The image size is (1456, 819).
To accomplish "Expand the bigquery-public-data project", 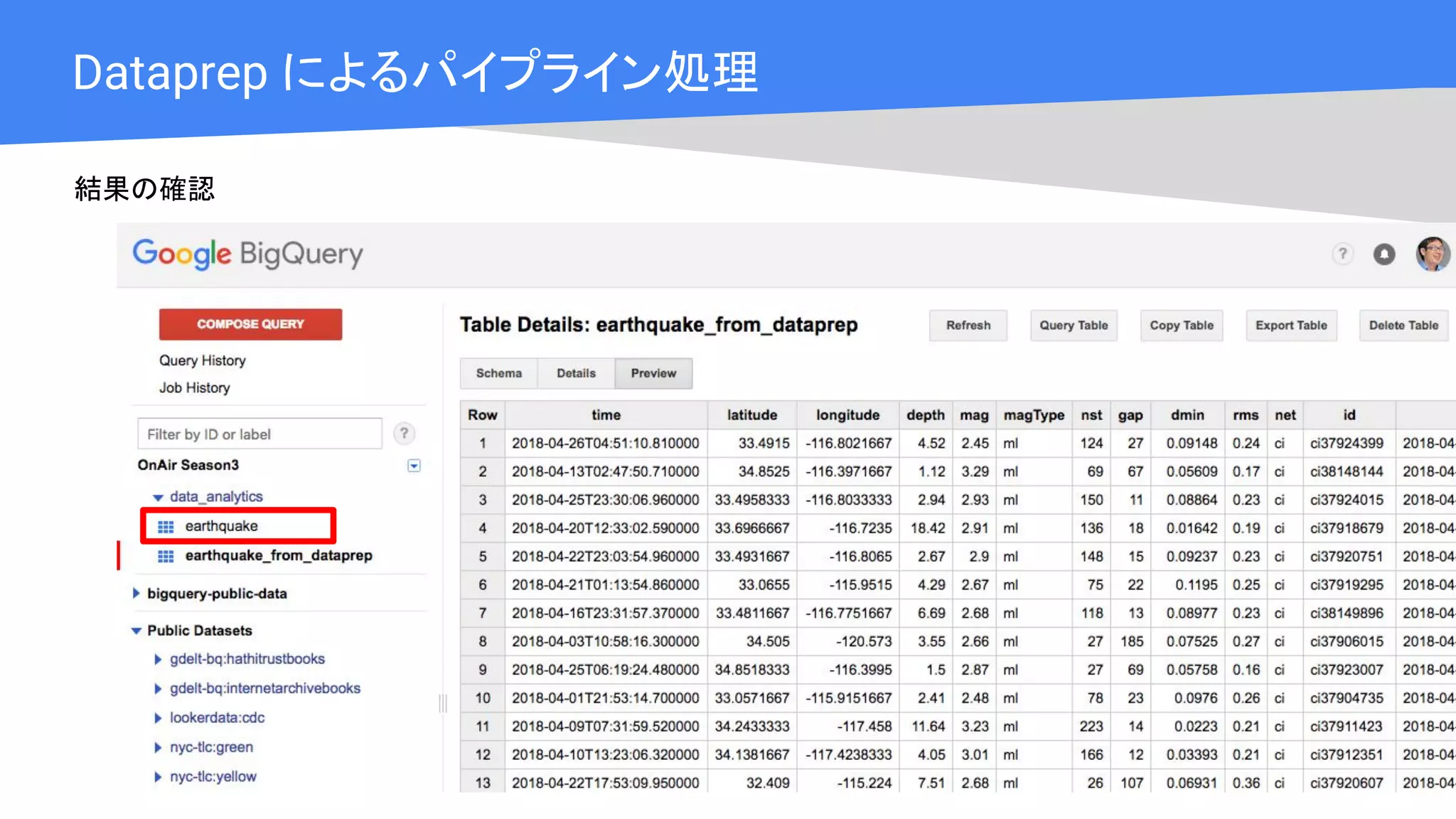I will 136,593.
